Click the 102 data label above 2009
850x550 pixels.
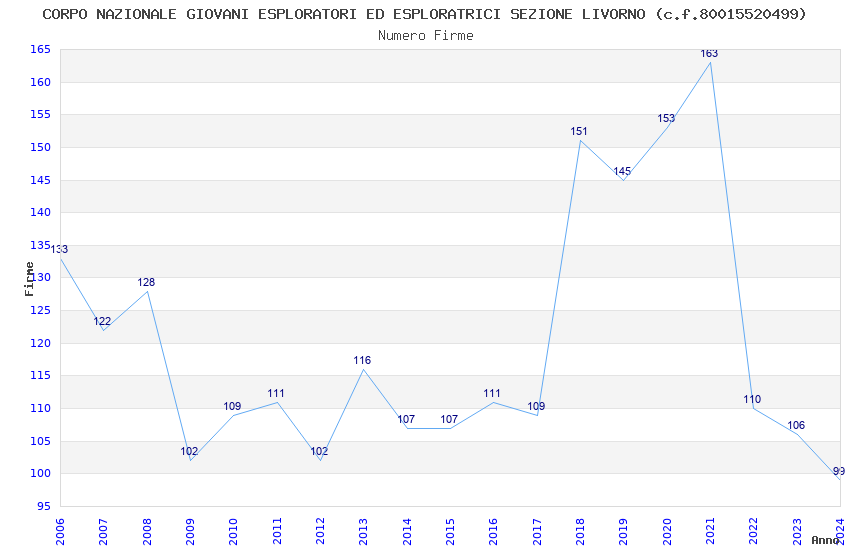coord(189,451)
